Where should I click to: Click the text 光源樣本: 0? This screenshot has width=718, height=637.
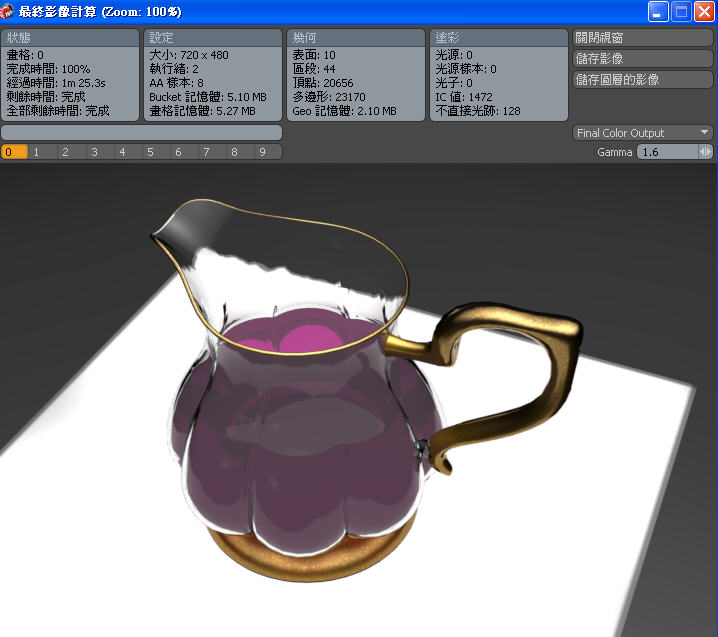tap(466, 69)
